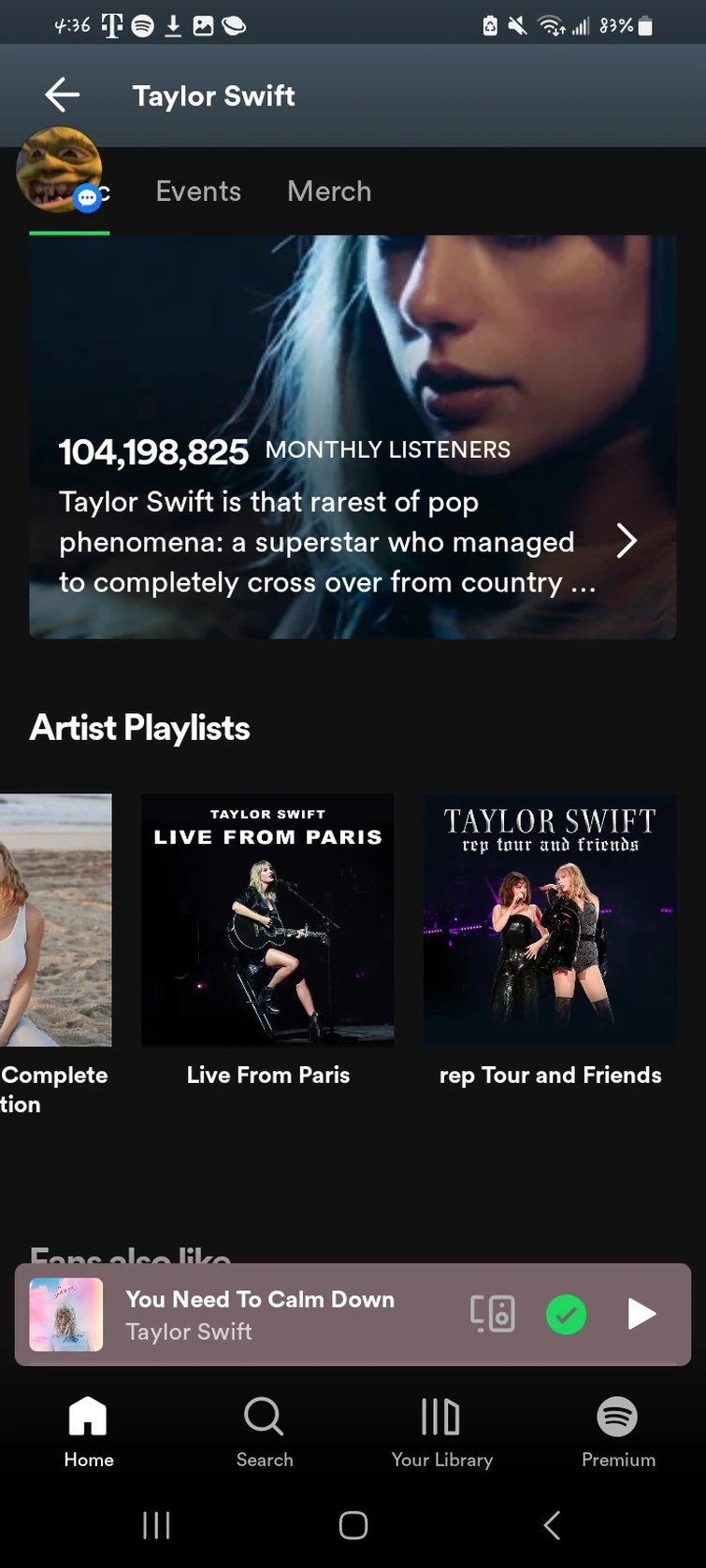This screenshot has width=706, height=1568.
Task: Switch to the Merch tab
Action: tap(329, 192)
